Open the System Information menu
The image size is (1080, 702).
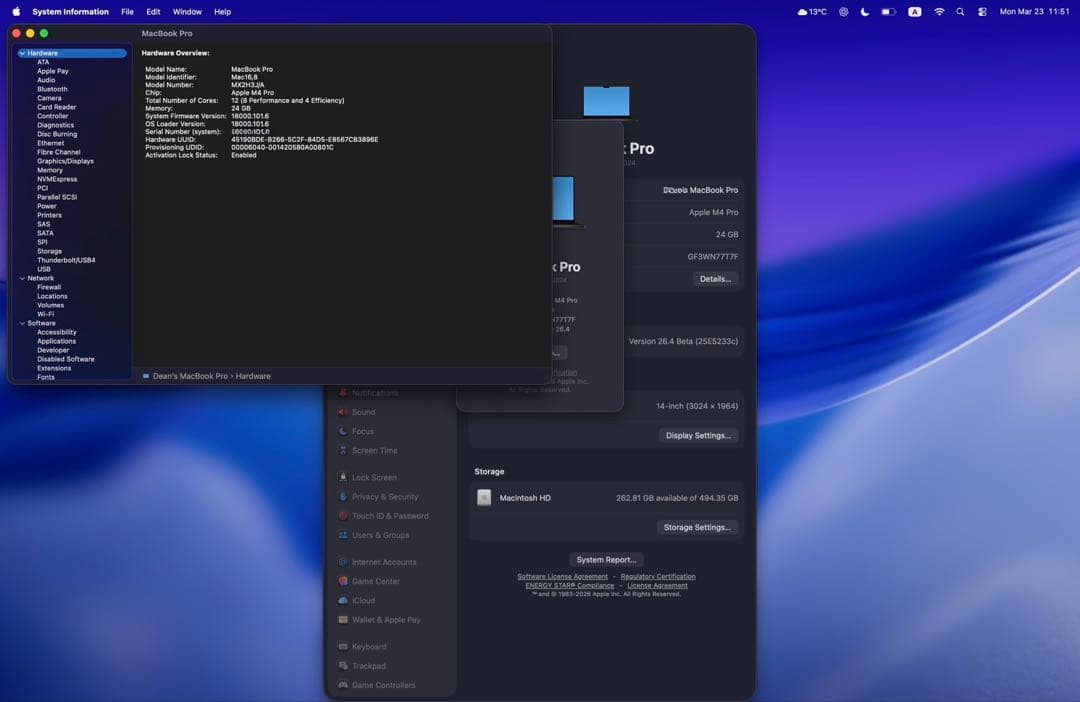click(70, 12)
